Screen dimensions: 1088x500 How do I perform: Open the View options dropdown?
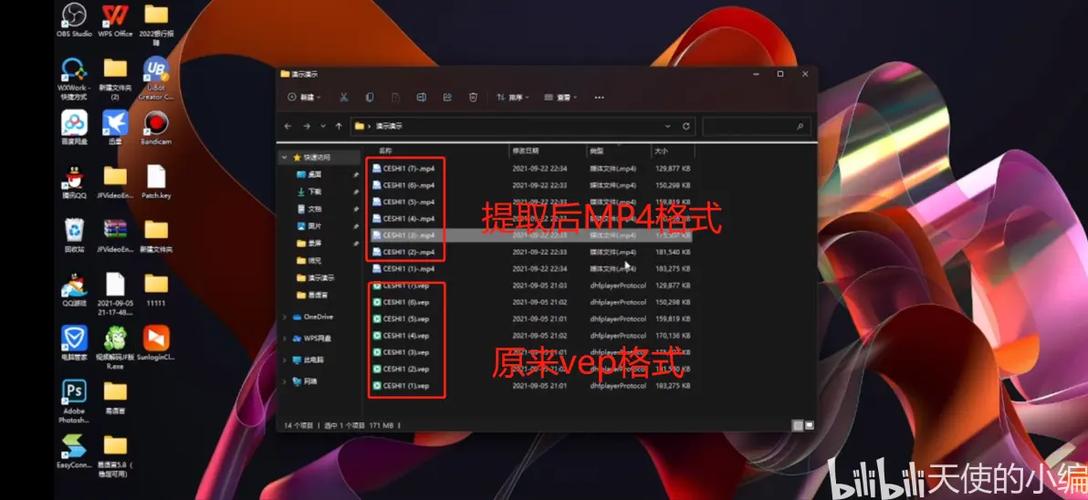pos(561,98)
